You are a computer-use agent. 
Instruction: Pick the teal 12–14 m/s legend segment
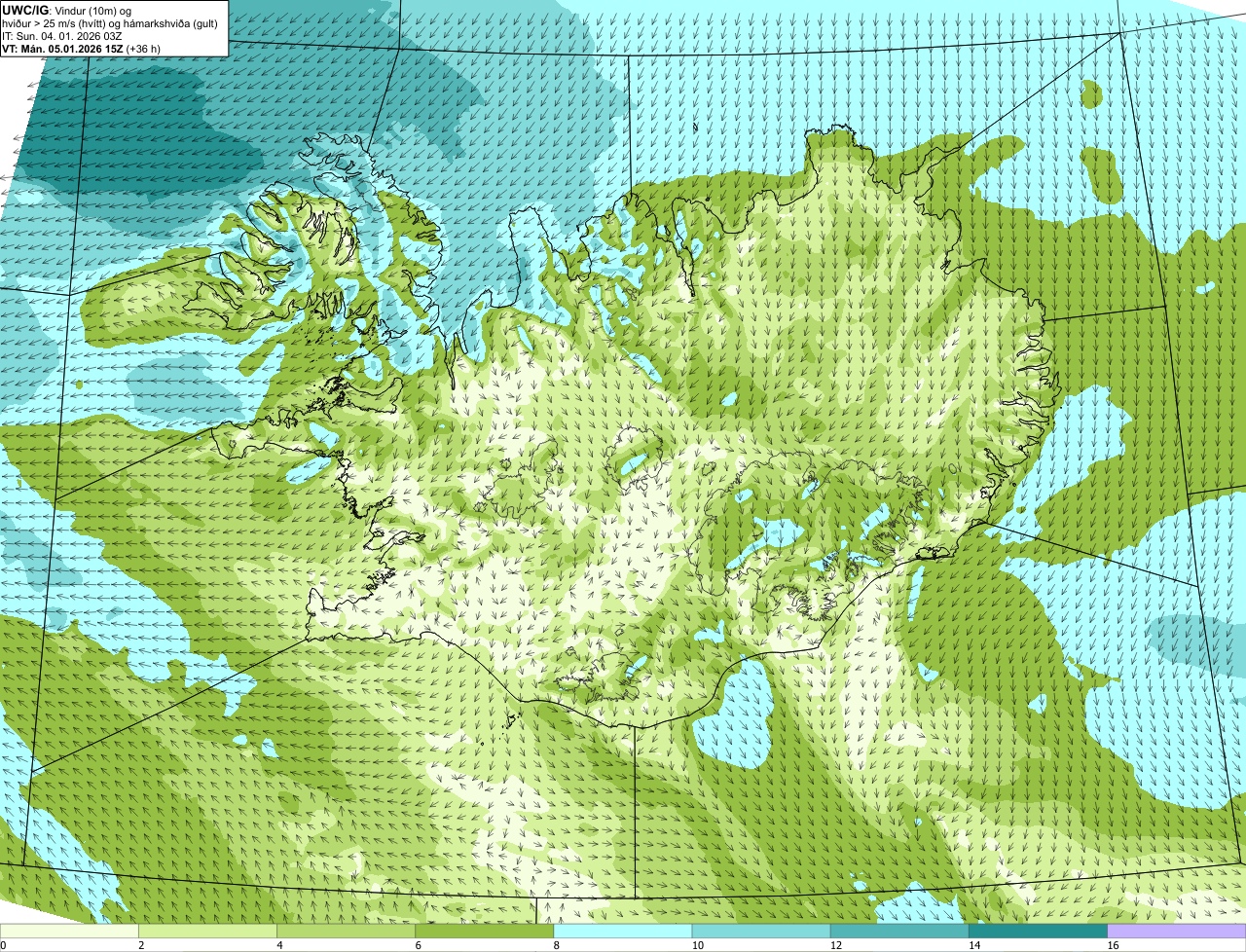[899, 932]
